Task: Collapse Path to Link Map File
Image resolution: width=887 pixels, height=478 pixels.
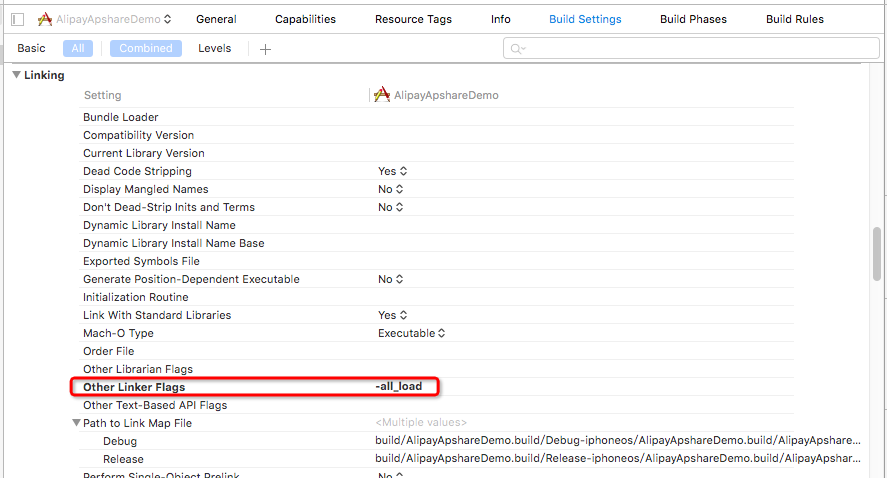Action: point(76,423)
